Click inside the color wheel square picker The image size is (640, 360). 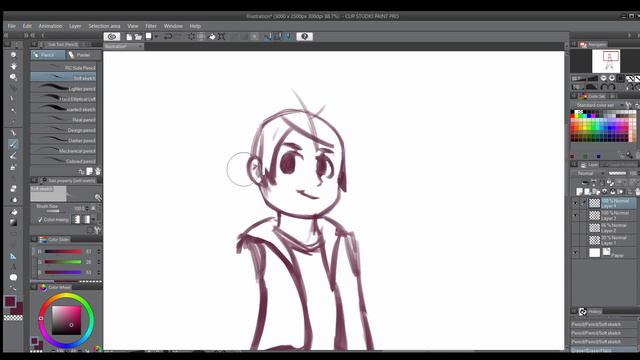(66, 320)
